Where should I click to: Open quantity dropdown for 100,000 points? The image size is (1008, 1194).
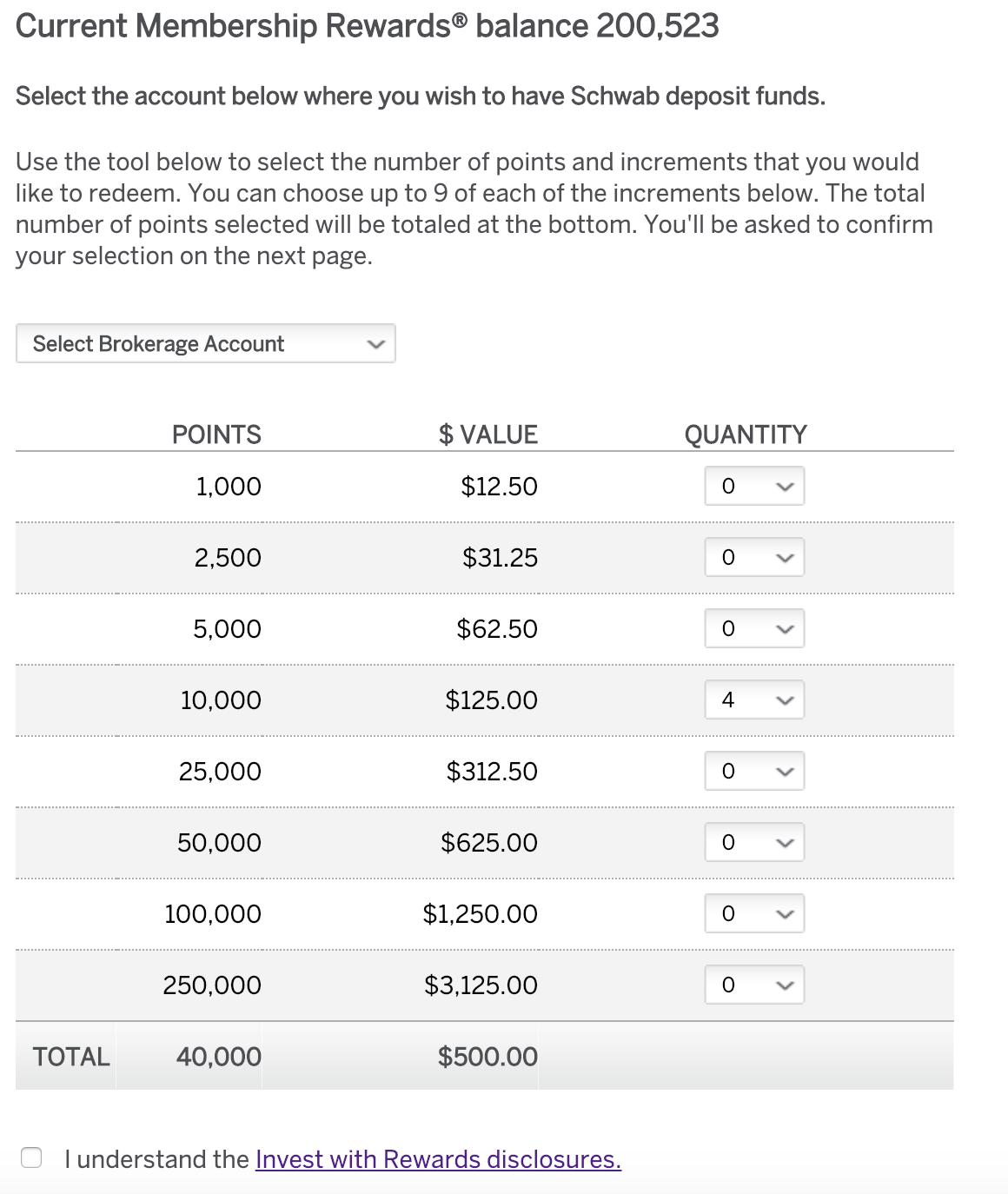point(754,913)
